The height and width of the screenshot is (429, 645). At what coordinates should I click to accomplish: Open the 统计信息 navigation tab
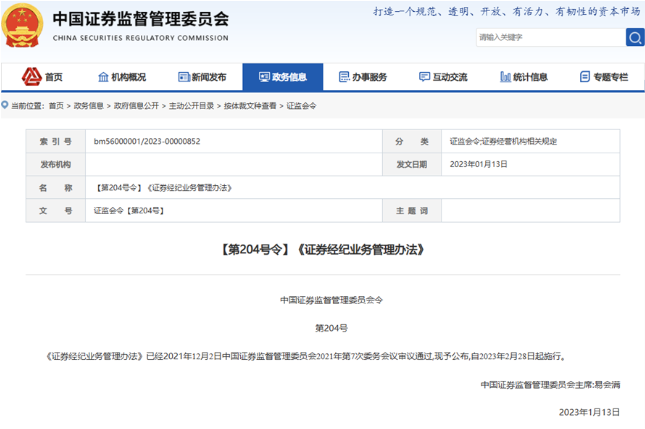pos(524,77)
